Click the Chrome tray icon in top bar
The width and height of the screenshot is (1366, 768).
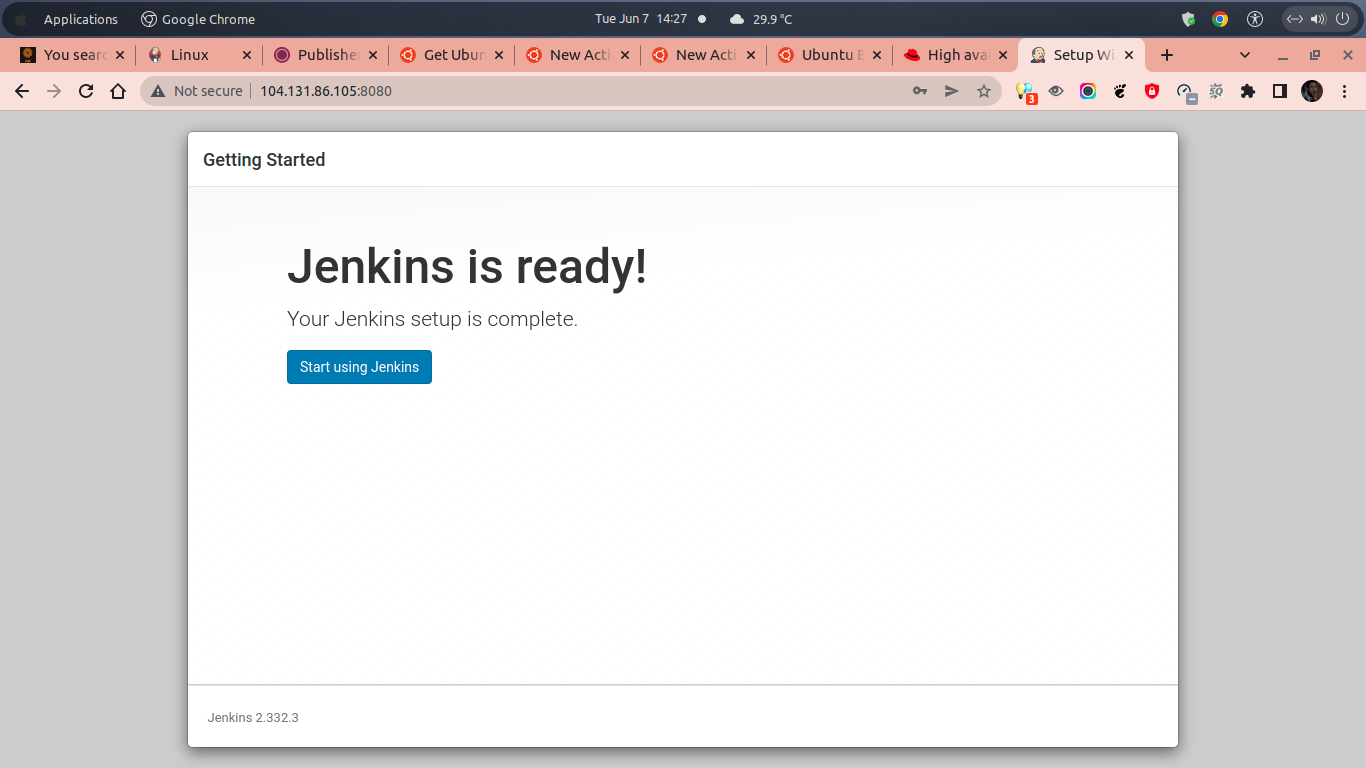point(1220,19)
